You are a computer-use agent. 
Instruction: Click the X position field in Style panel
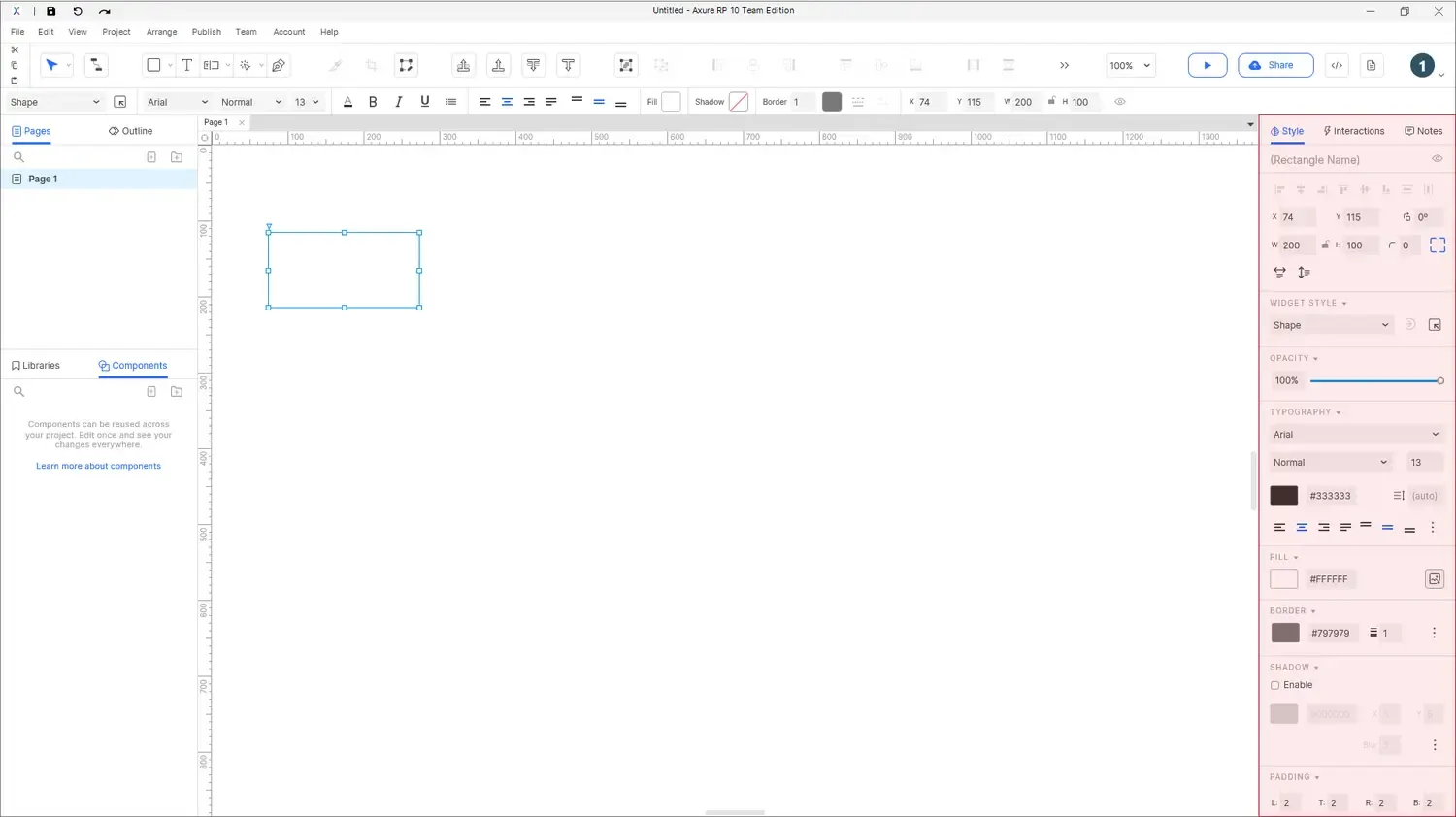[1297, 217]
